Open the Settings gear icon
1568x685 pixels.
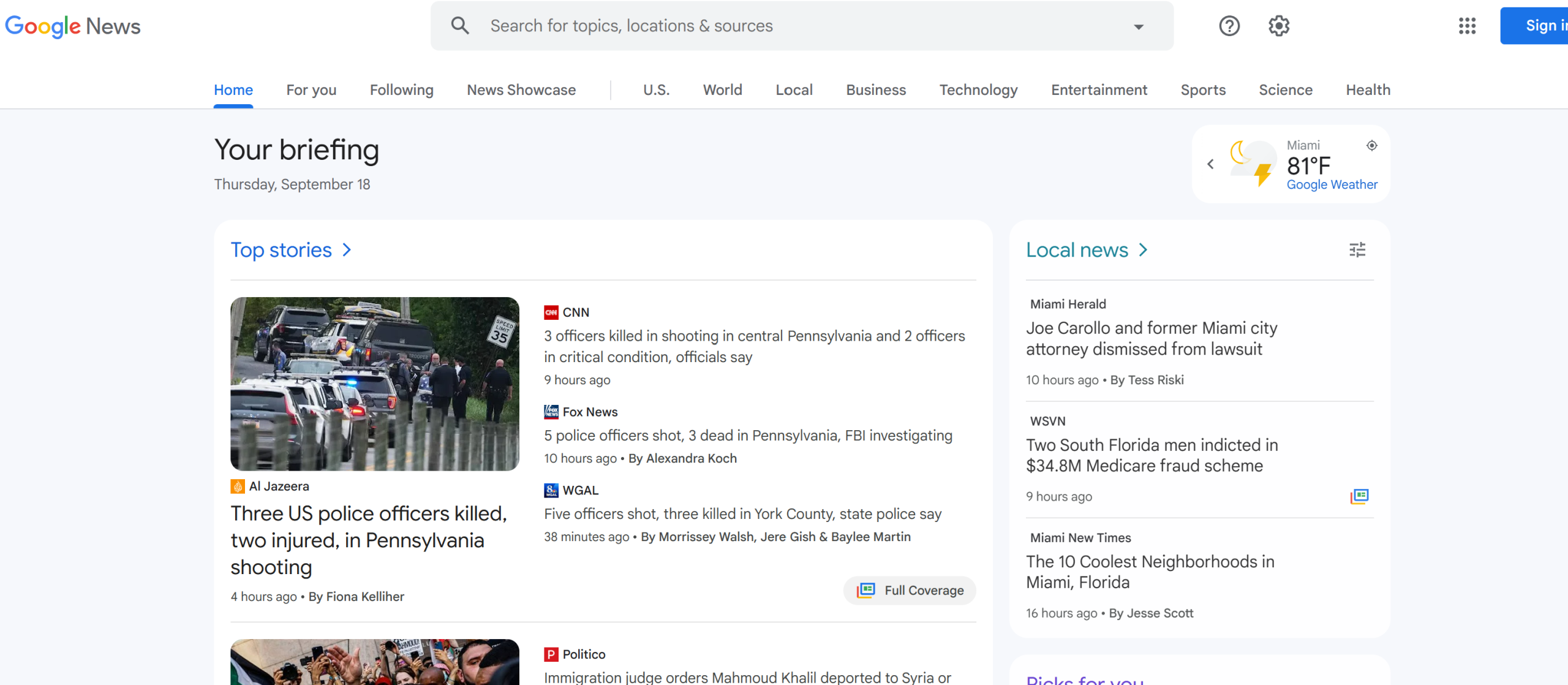point(1278,26)
